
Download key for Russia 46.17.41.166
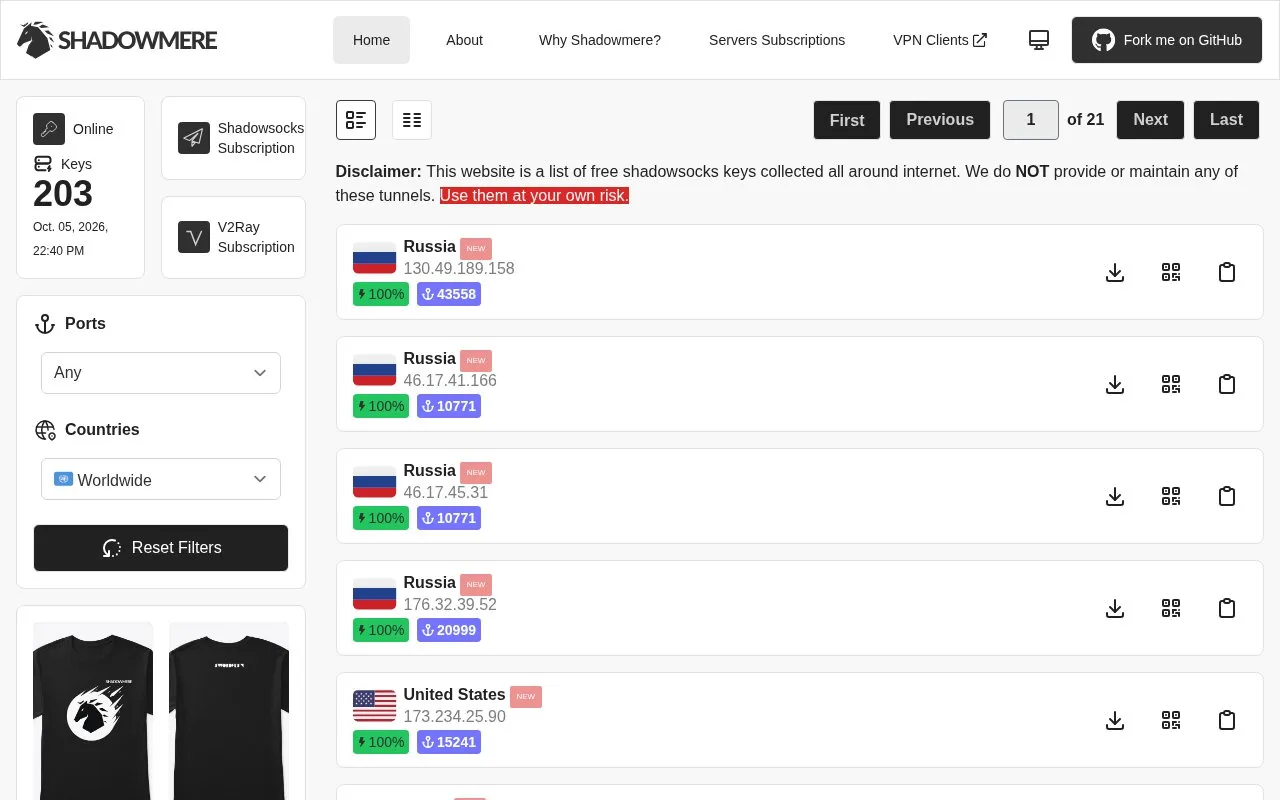tap(1115, 384)
